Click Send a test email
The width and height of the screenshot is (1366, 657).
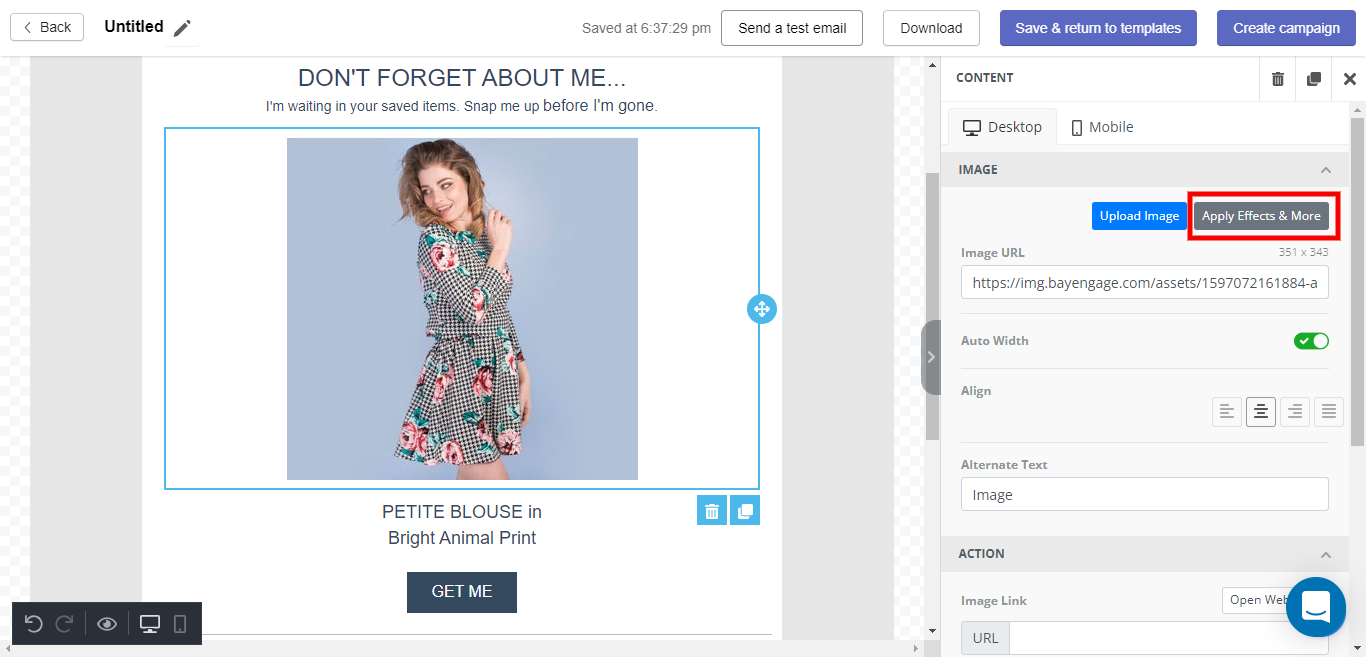[792, 28]
